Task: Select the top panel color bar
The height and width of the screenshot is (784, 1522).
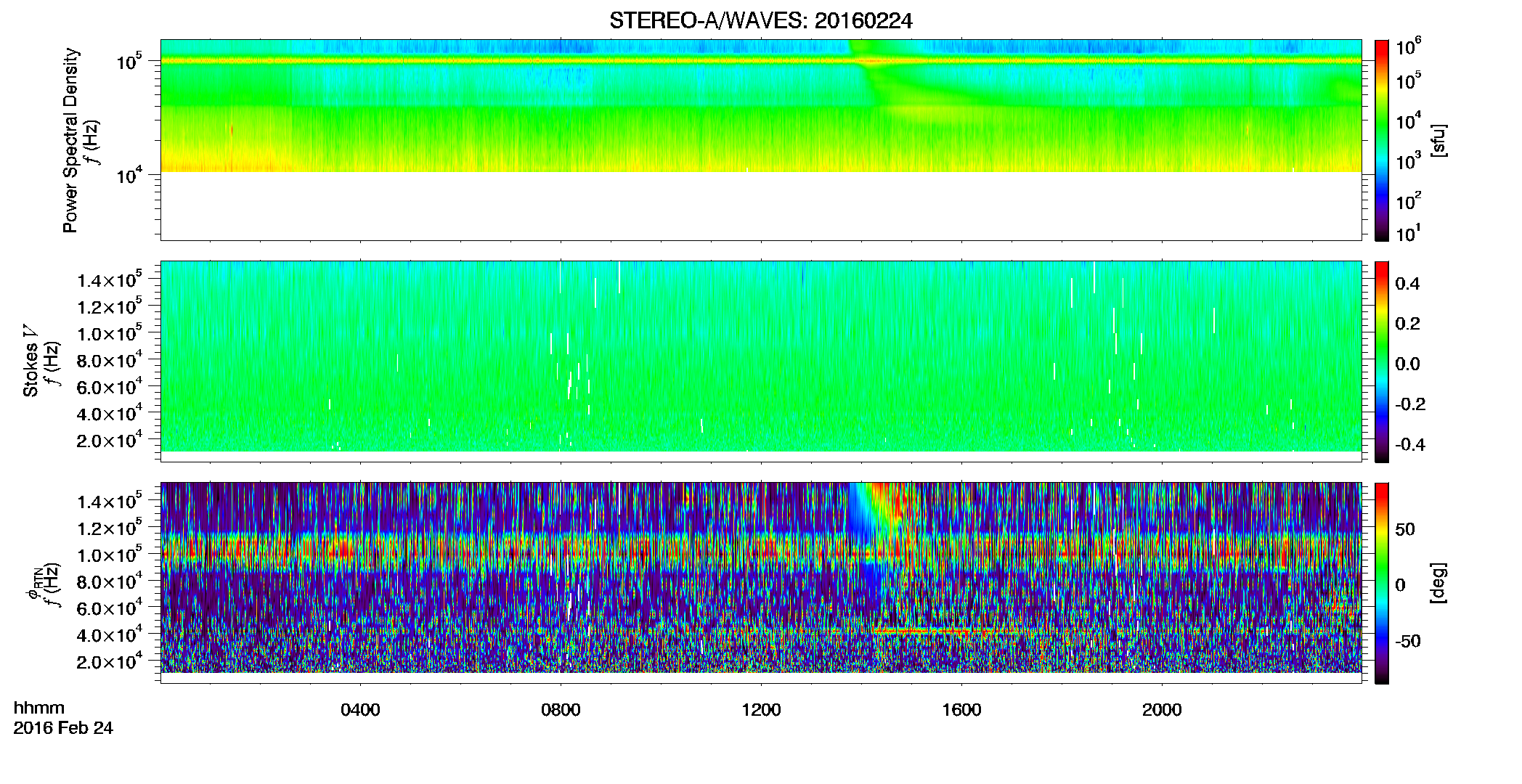Action: pyautogui.click(x=1382, y=140)
